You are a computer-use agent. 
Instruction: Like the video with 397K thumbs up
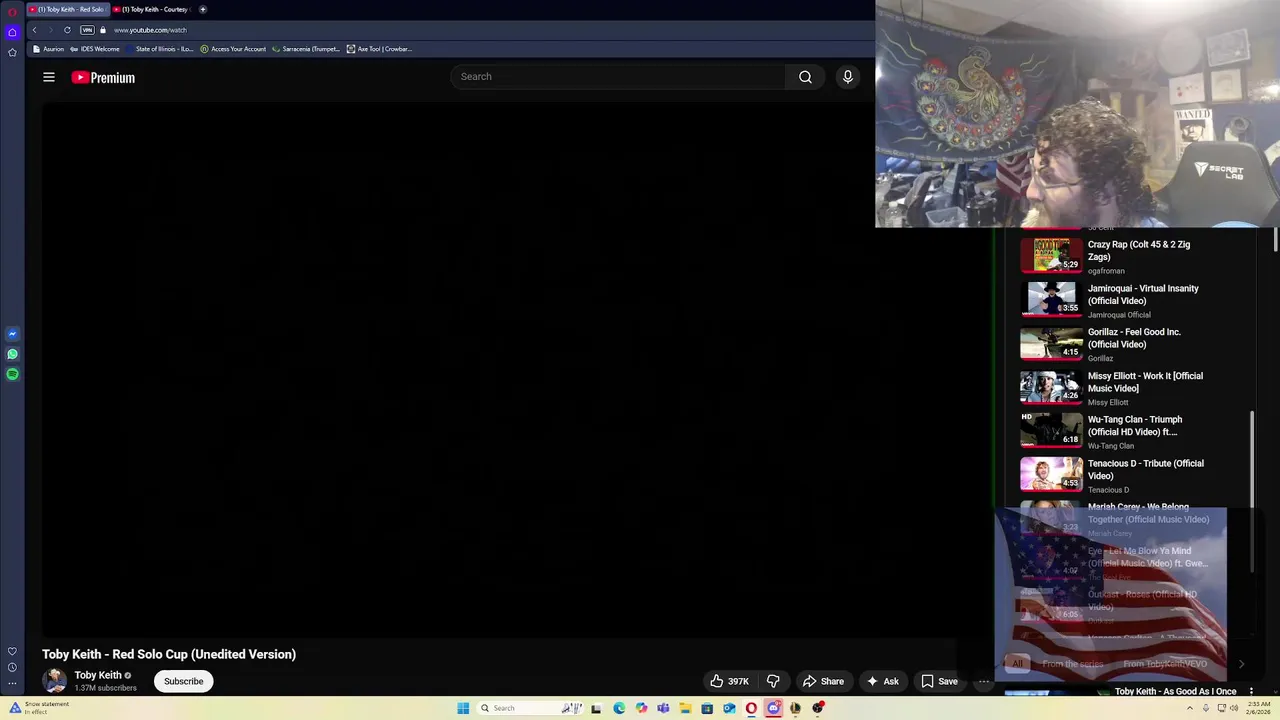pos(729,681)
